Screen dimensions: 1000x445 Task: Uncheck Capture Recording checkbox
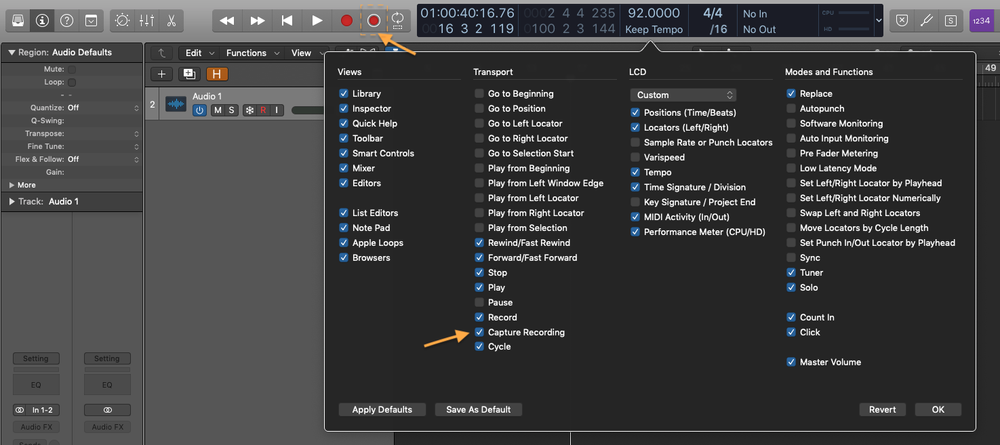tap(480, 332)
